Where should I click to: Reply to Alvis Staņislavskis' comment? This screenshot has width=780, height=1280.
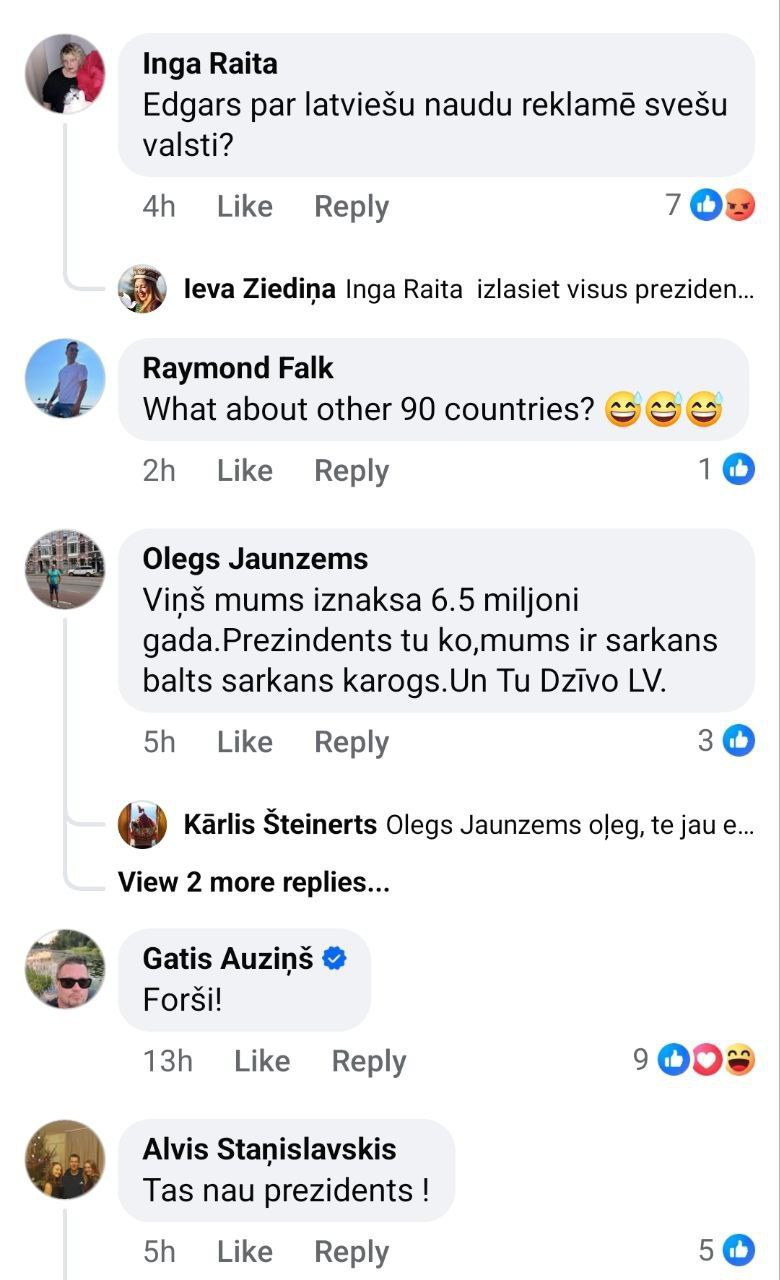tap(351, 1251)
